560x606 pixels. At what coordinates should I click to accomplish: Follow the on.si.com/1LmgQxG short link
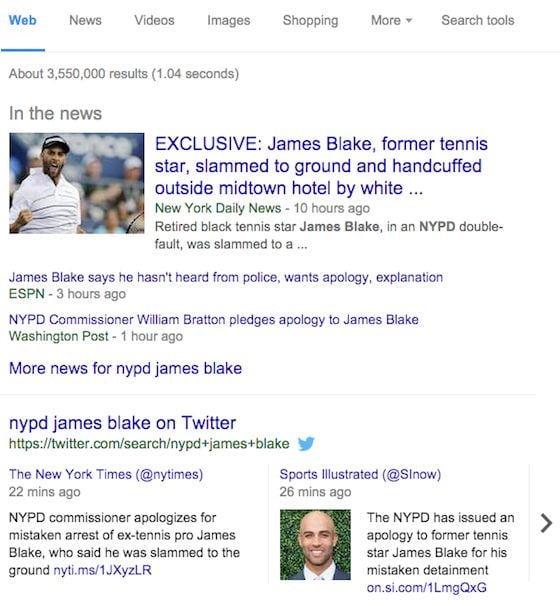coord(426,587)
